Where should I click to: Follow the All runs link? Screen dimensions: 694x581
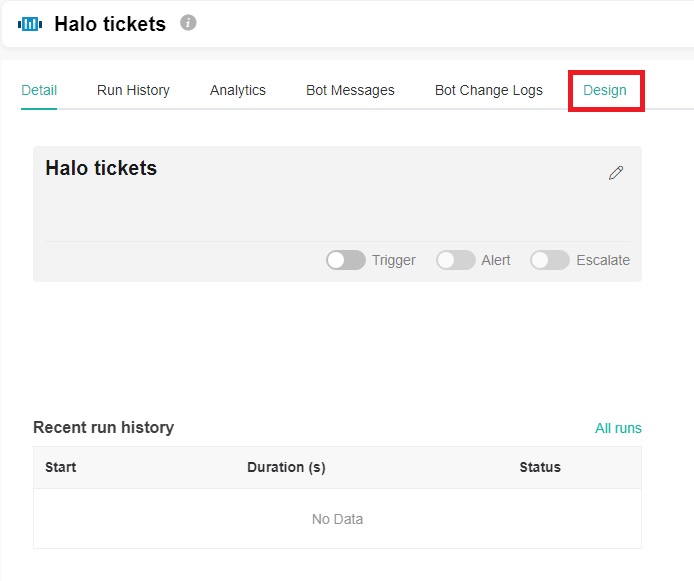click(x=618, y=428)
